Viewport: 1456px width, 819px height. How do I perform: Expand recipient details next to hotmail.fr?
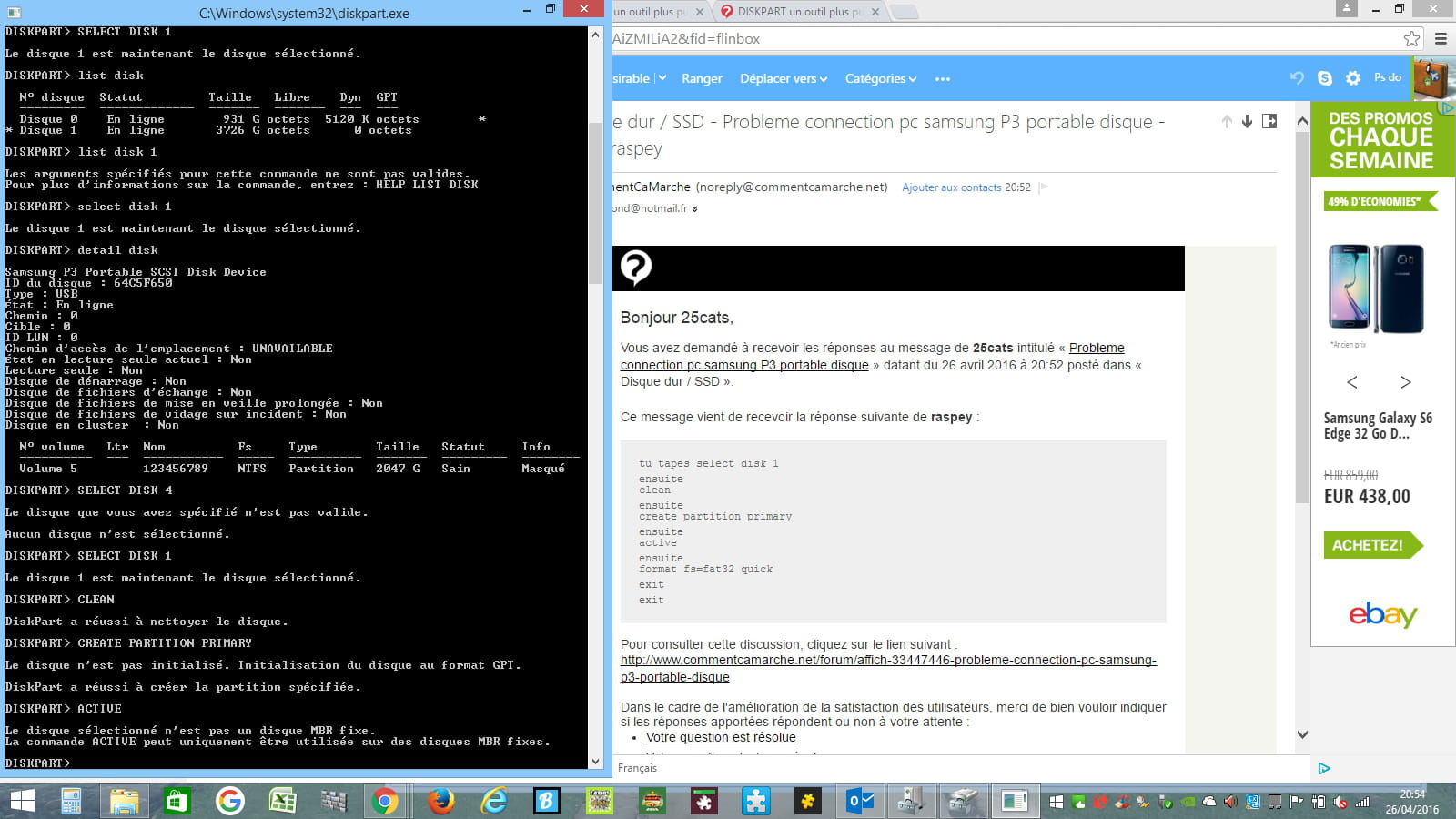tap(694, 209)
